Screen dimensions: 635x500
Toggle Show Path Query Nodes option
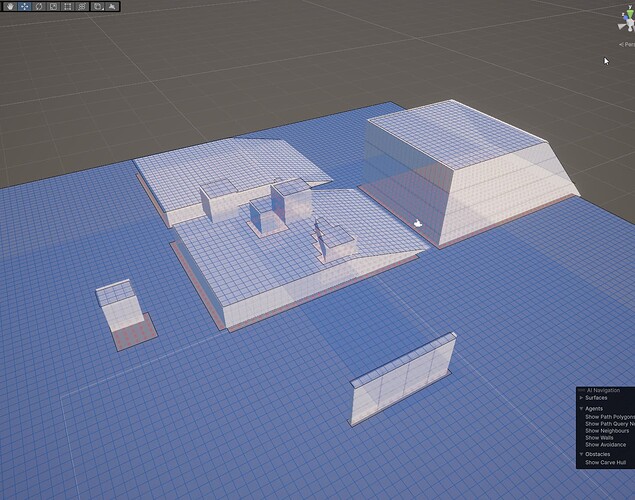click(x=609, y=424)
